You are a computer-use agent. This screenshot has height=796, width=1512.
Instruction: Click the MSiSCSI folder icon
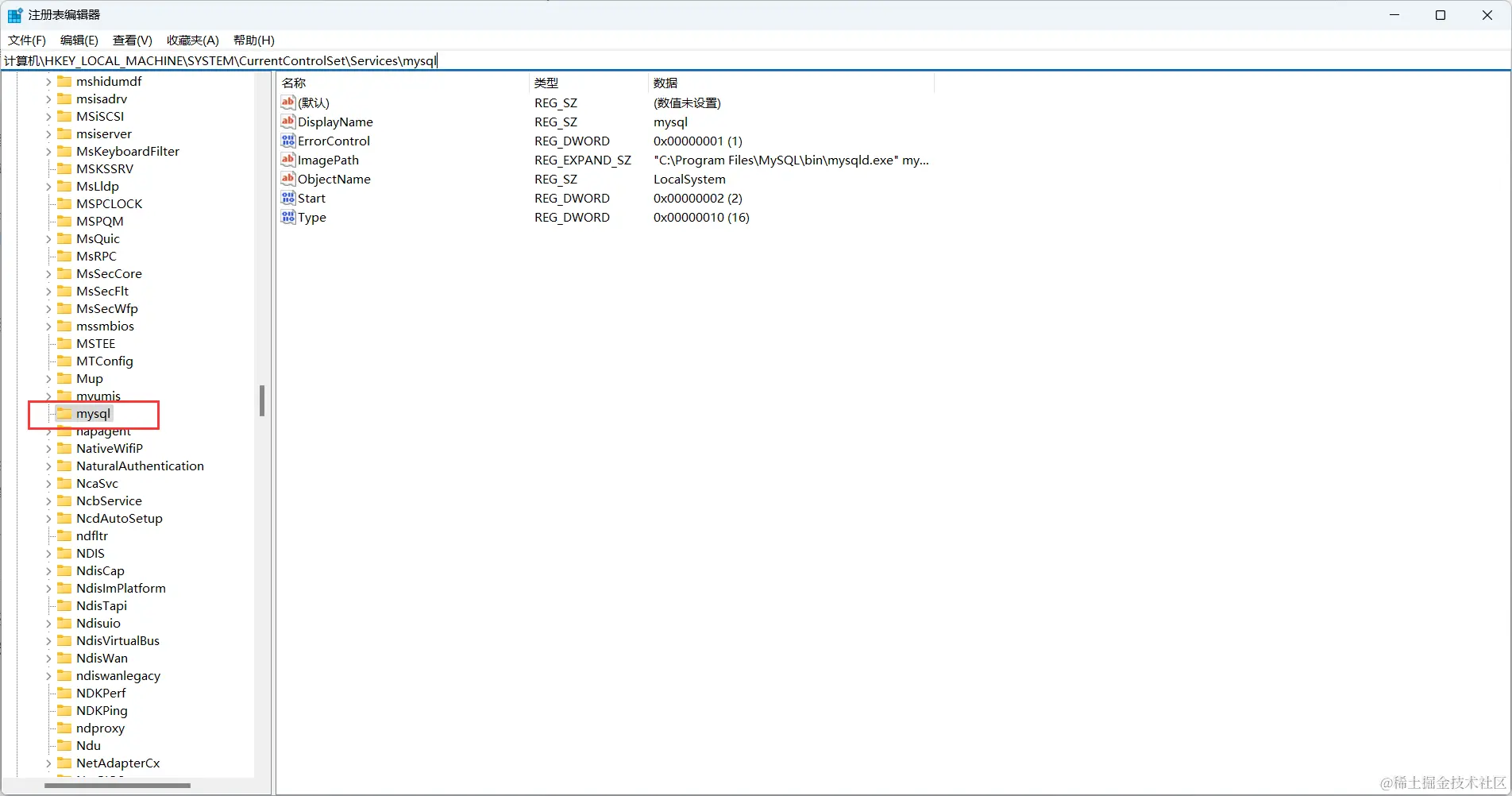click(64, 116)
